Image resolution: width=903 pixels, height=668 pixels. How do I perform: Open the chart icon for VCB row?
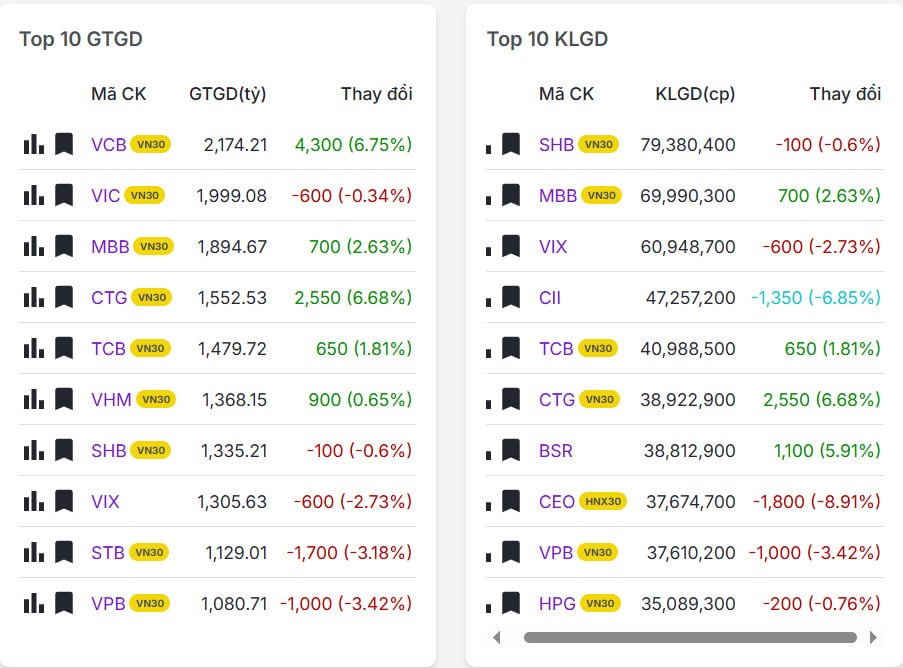click(34, 144)
